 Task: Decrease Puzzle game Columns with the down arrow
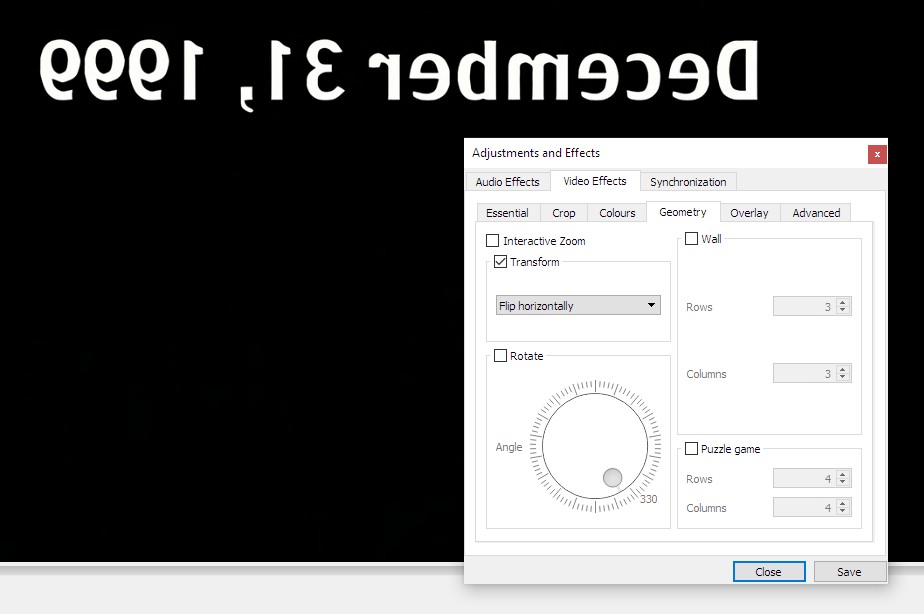tap(843, 511)
